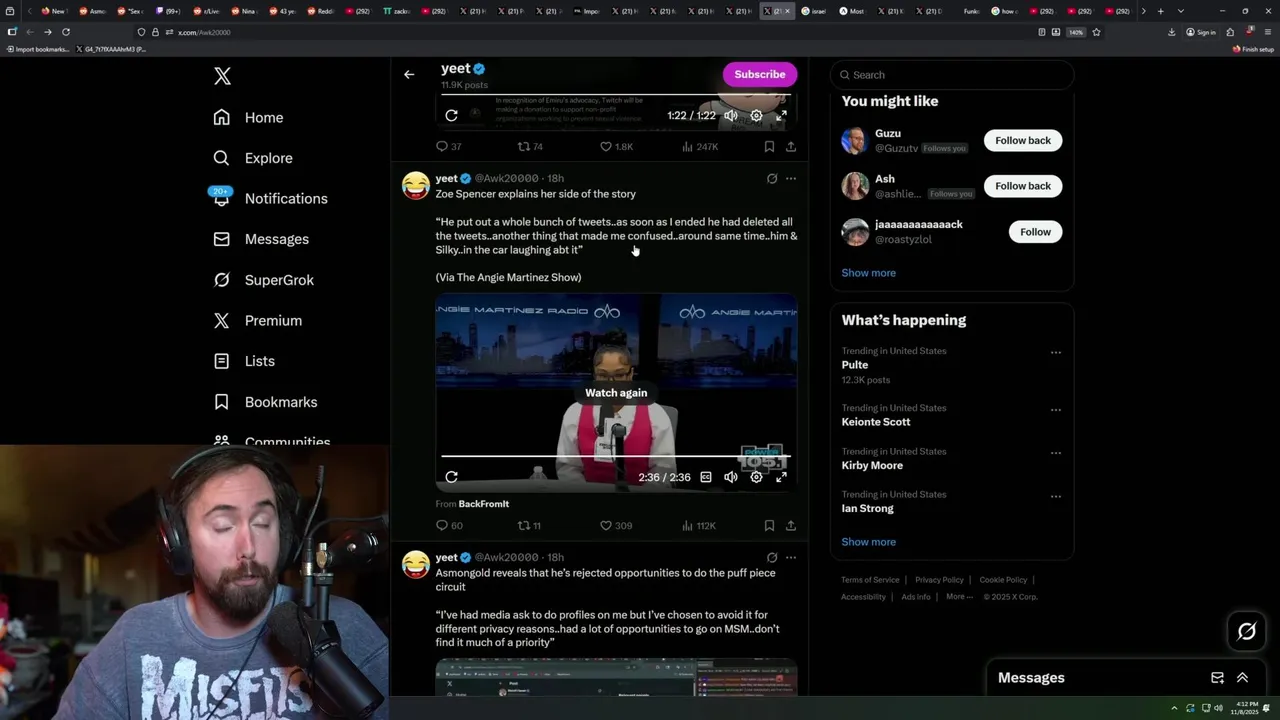Show more suggested accounts

tap(868, 273)
